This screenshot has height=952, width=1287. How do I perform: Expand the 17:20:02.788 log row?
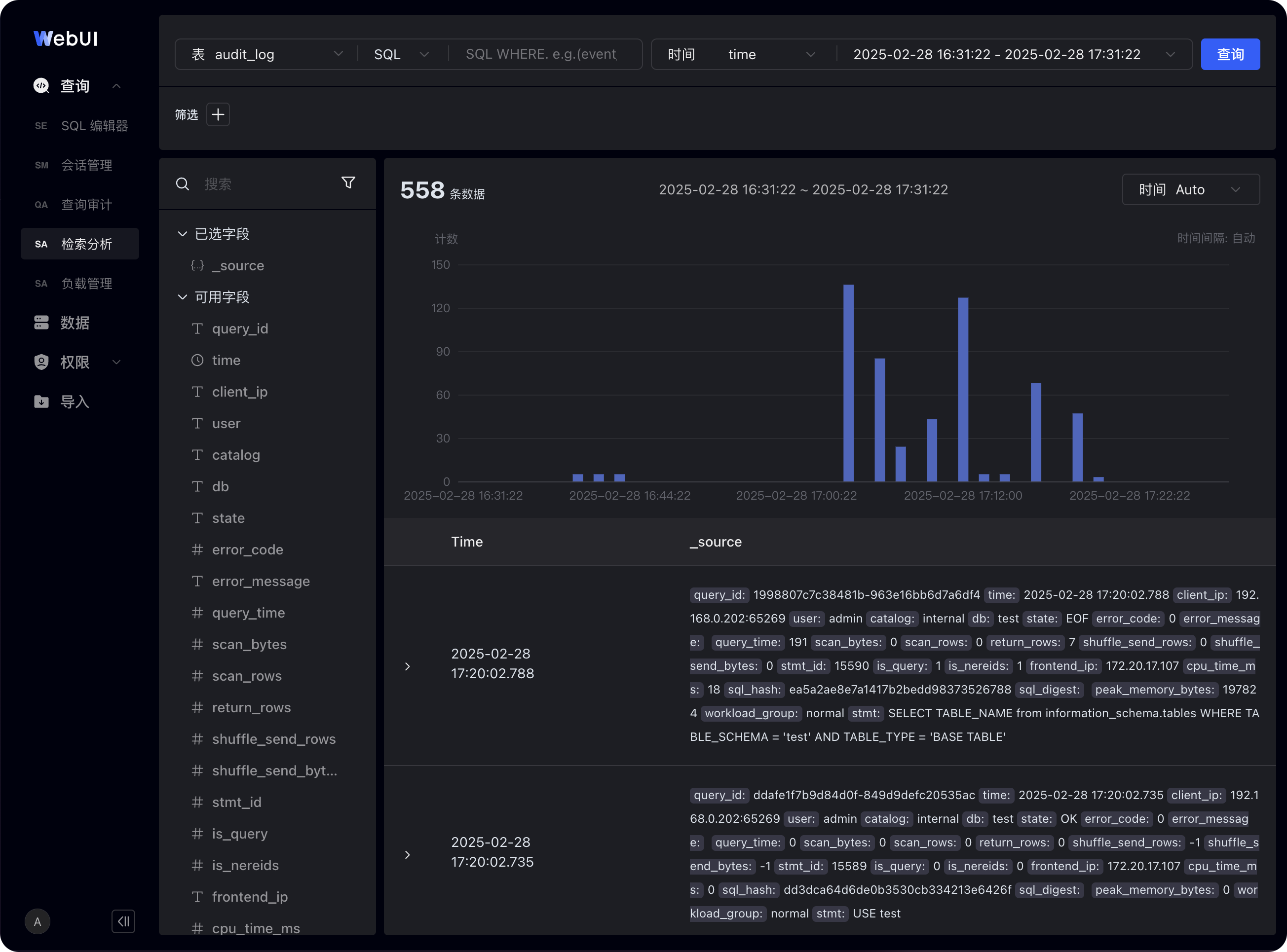[x=408, y=667]
